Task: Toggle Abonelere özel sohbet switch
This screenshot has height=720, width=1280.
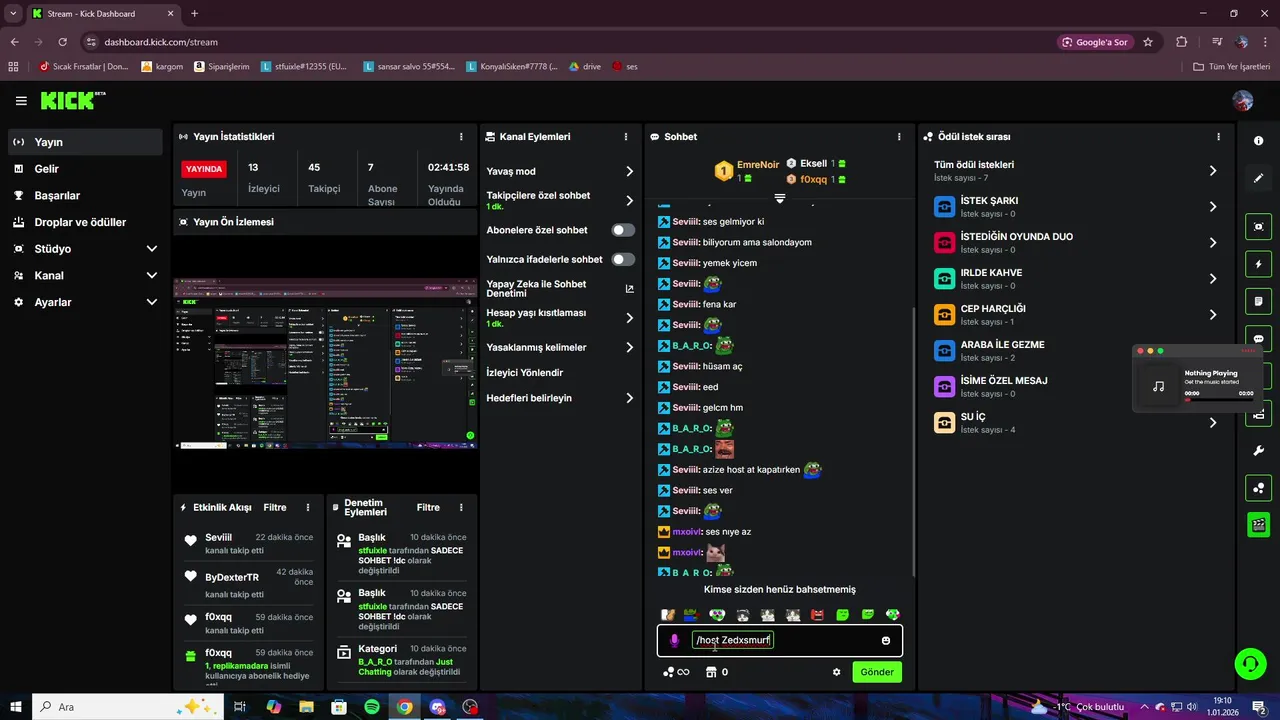Action: tap(623, 230)
